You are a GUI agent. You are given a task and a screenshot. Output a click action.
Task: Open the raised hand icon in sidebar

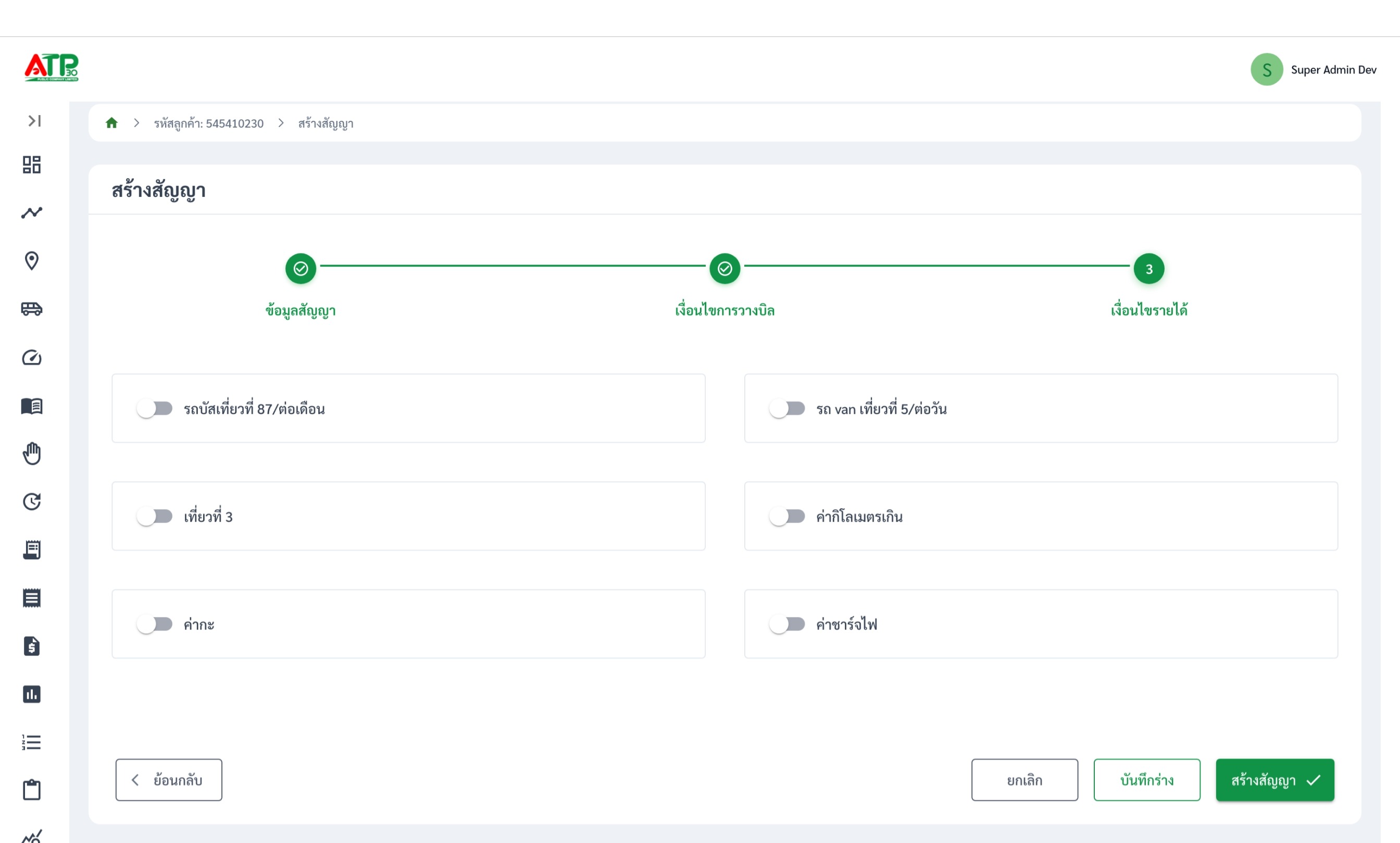coord(32,454)
